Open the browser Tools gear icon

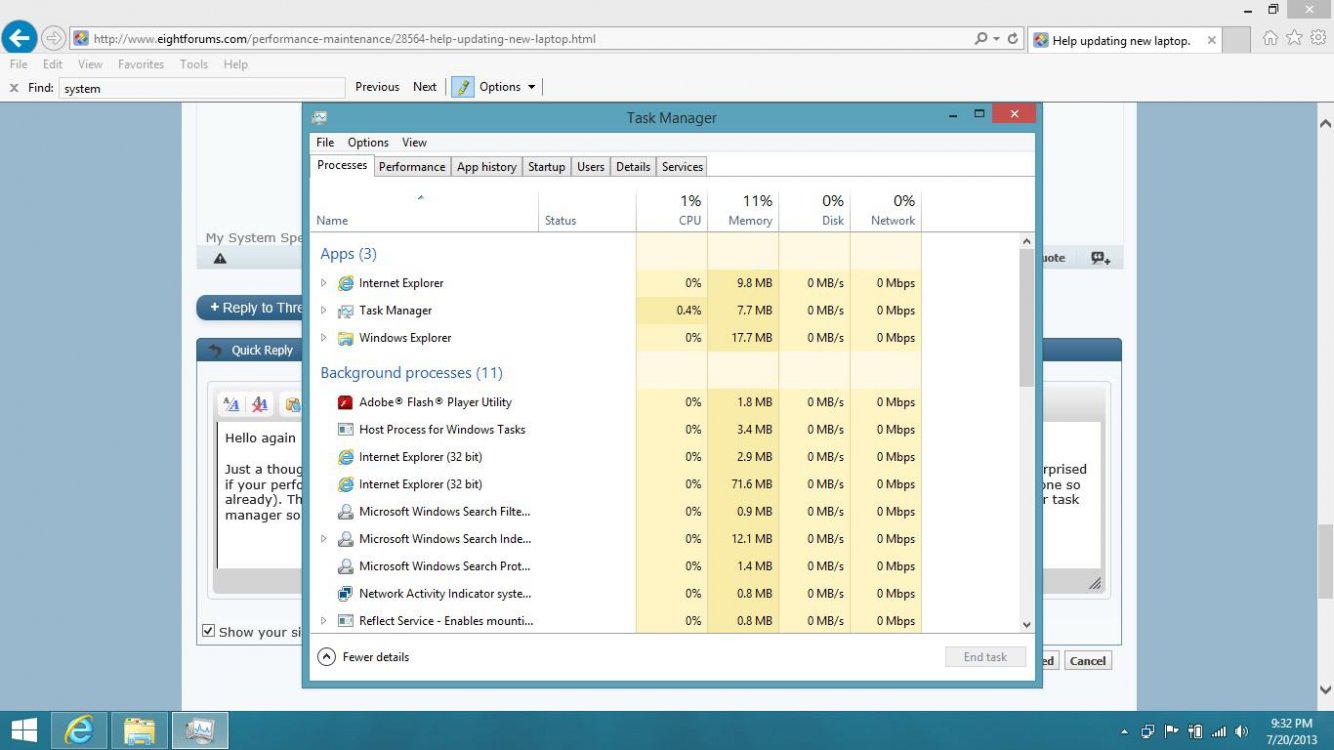pyautogui.click(x=1318, y=38)
